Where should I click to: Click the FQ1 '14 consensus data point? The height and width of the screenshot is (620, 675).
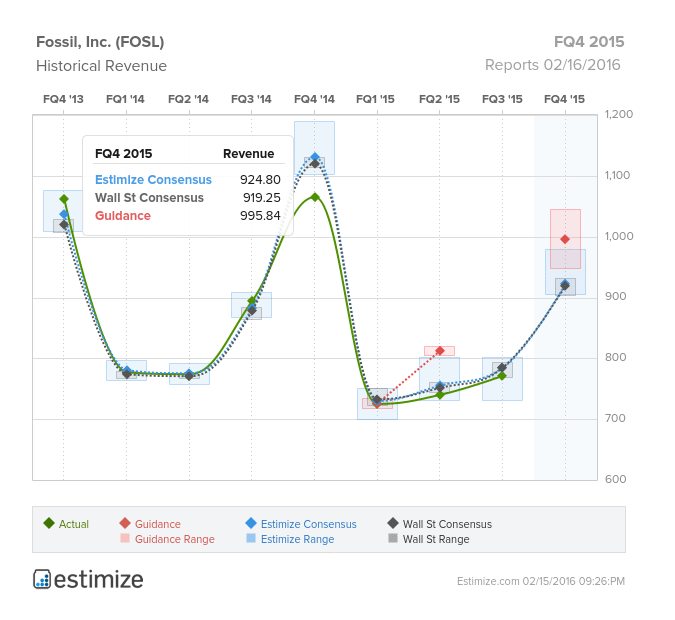(x=127, y=372)
